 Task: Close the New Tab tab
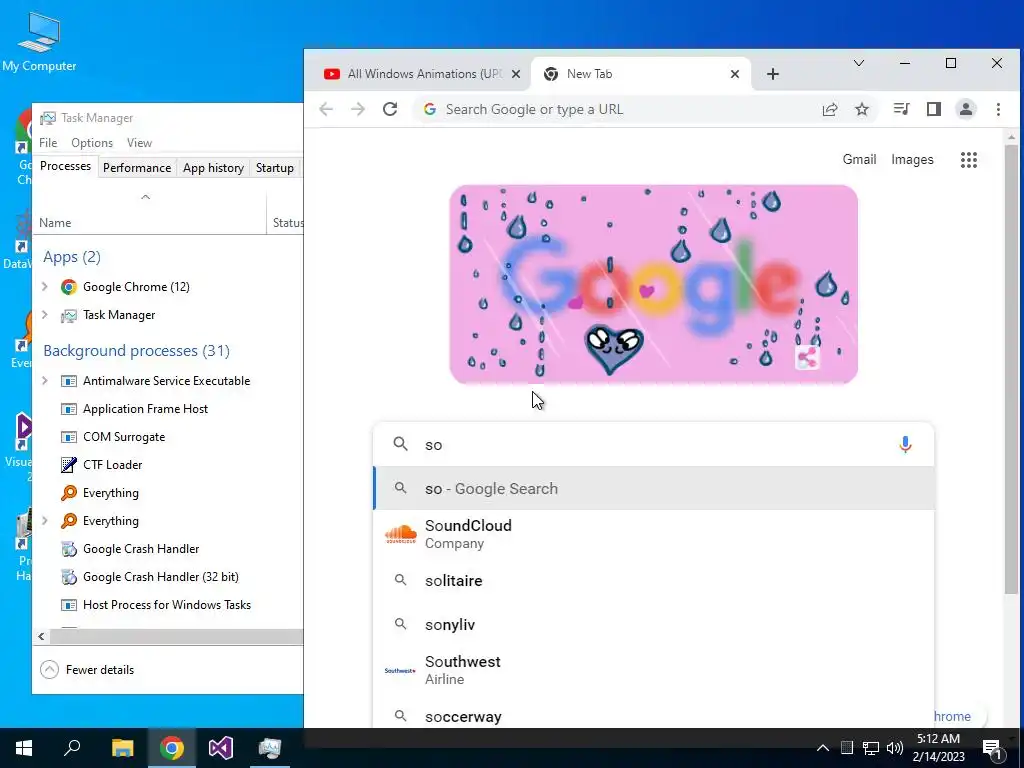[x=735, y=74]
